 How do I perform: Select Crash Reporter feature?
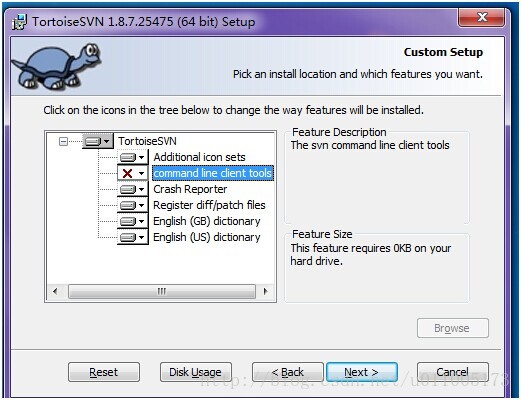click(190, 189)
